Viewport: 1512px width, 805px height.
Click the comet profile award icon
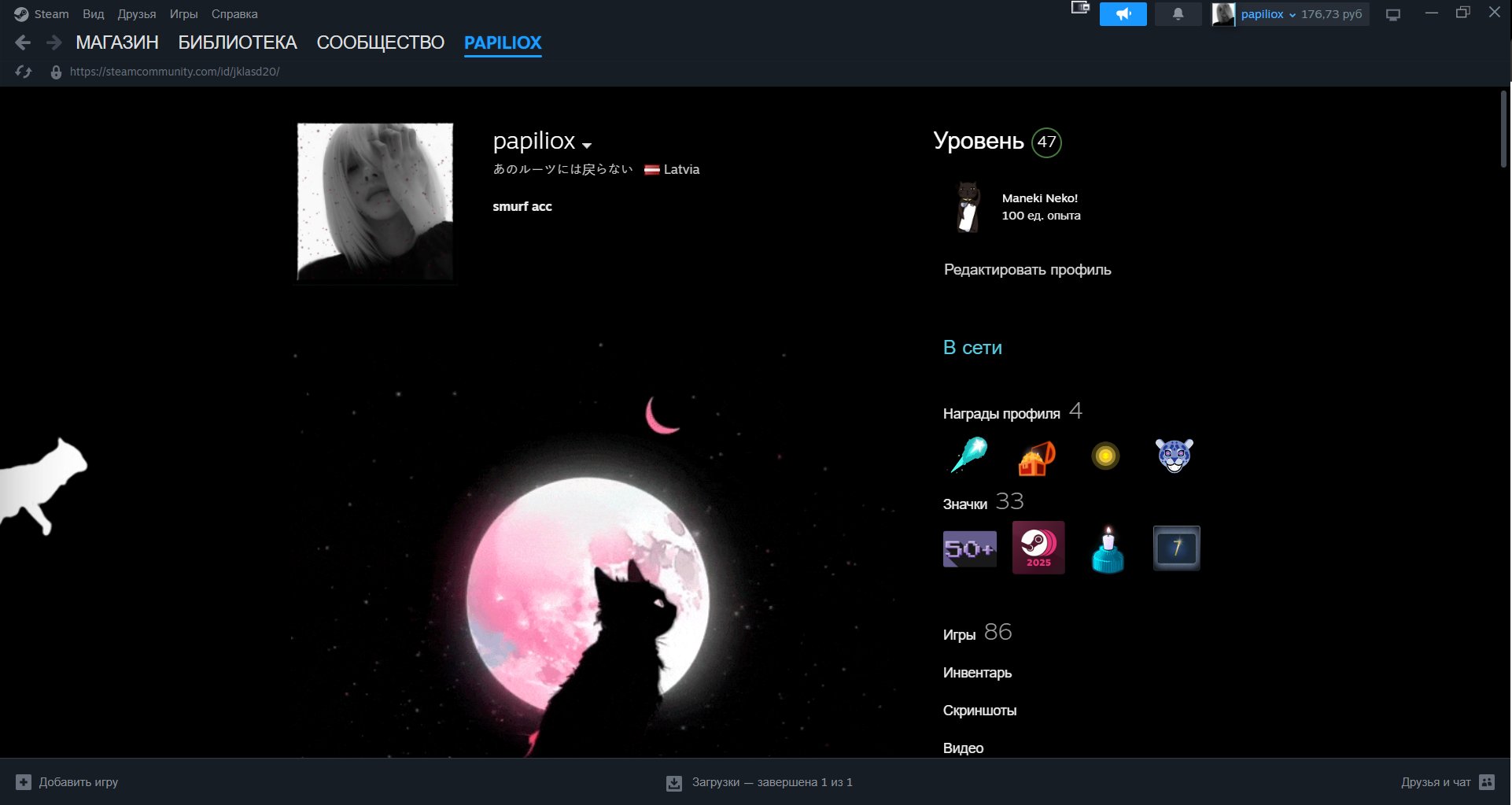(x=968, y=456)
